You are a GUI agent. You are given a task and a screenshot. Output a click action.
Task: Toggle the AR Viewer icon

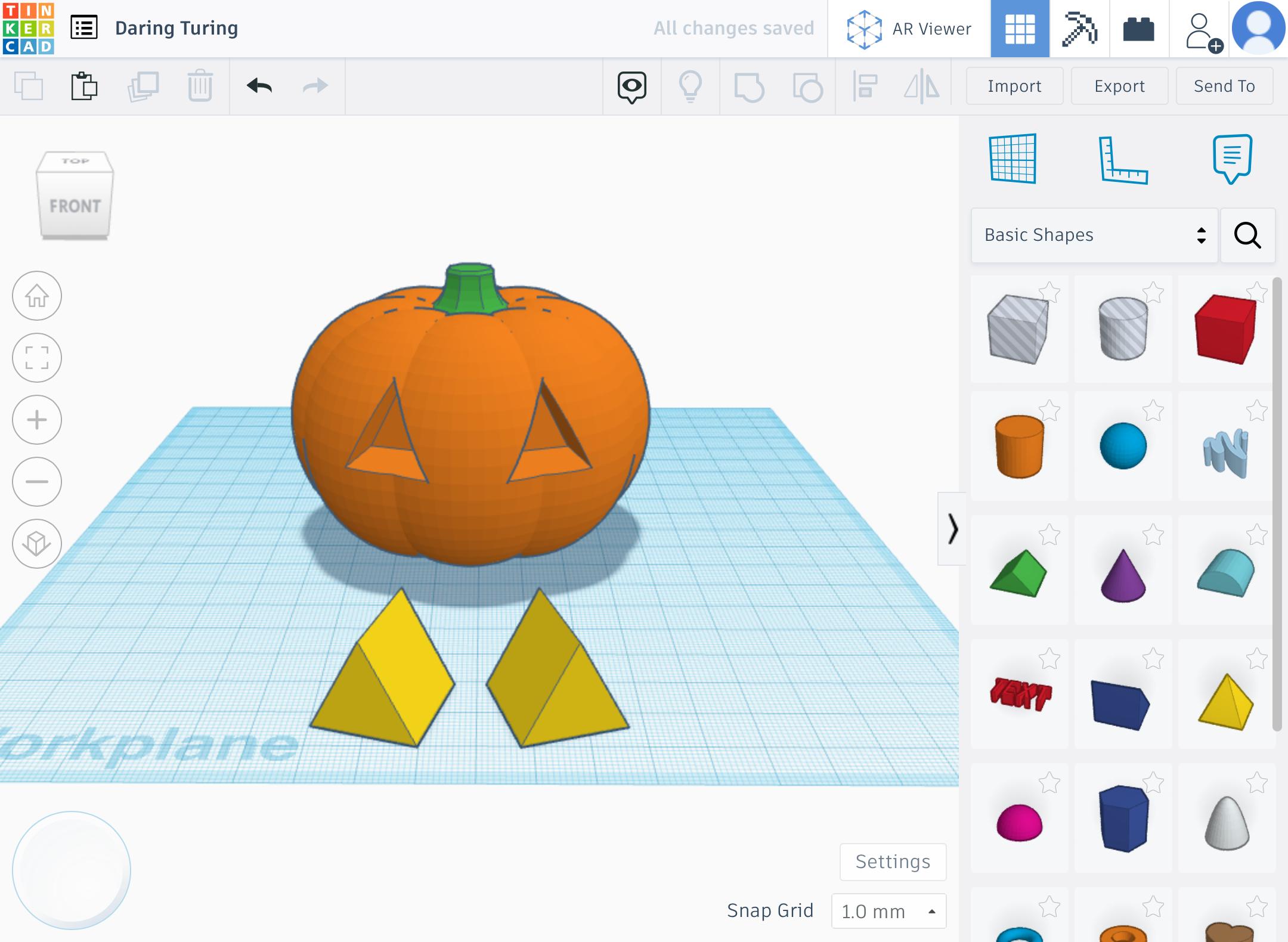[862, 28]
